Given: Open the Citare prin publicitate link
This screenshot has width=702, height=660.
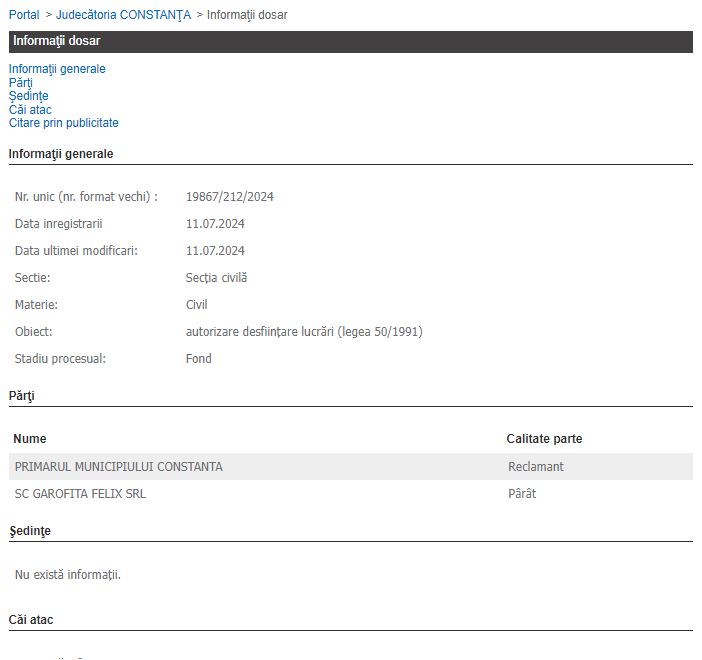Looking at the screenshot, I should tap(64, 123).
